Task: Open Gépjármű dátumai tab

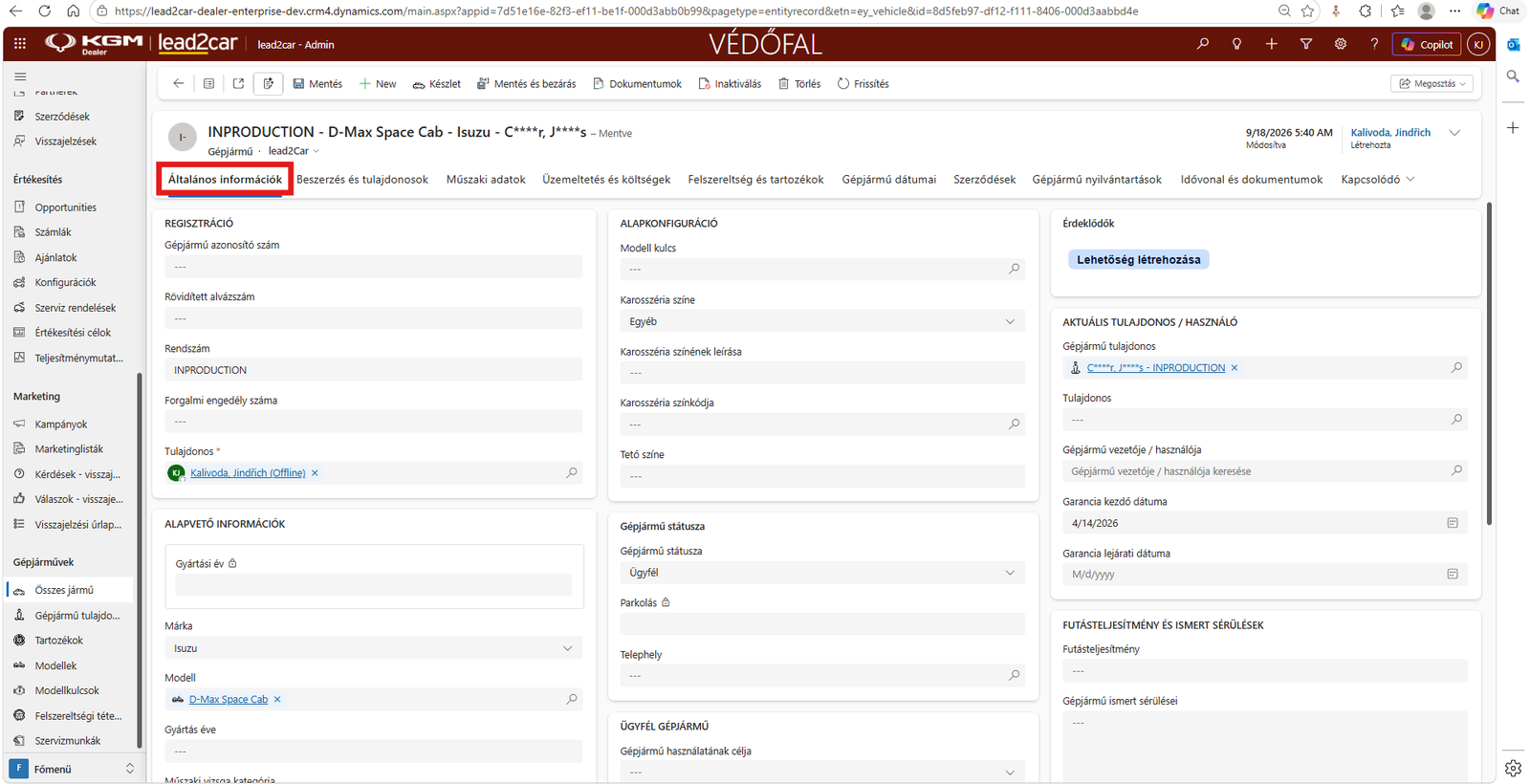Action: click(x=889, y=180)
